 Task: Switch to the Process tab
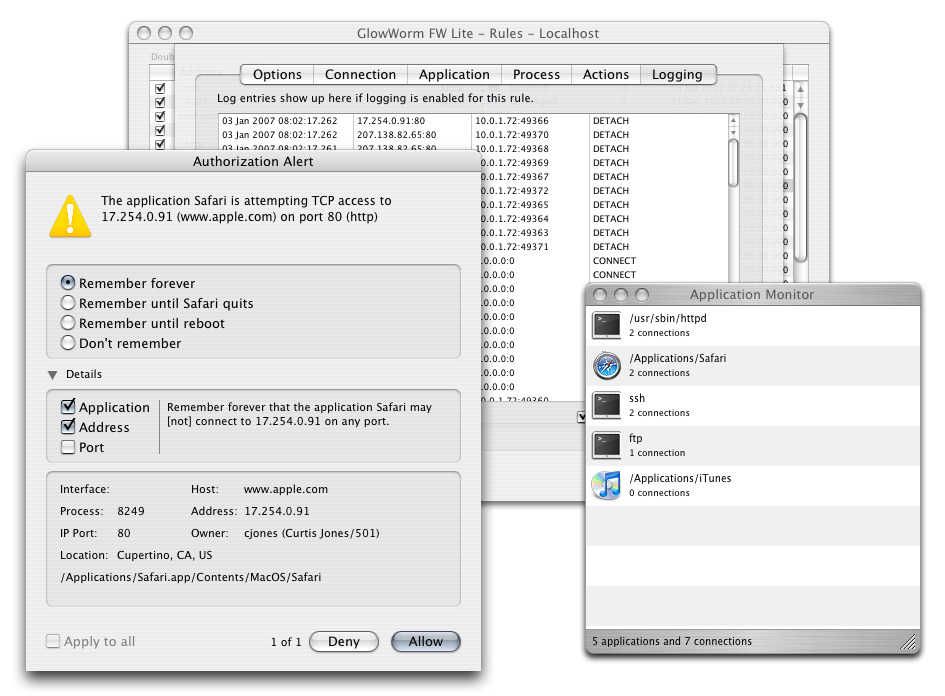pos(536,75)
